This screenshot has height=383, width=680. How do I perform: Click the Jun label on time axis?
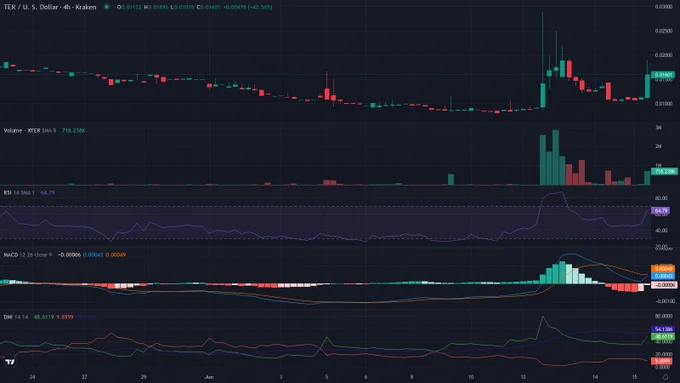209,377
